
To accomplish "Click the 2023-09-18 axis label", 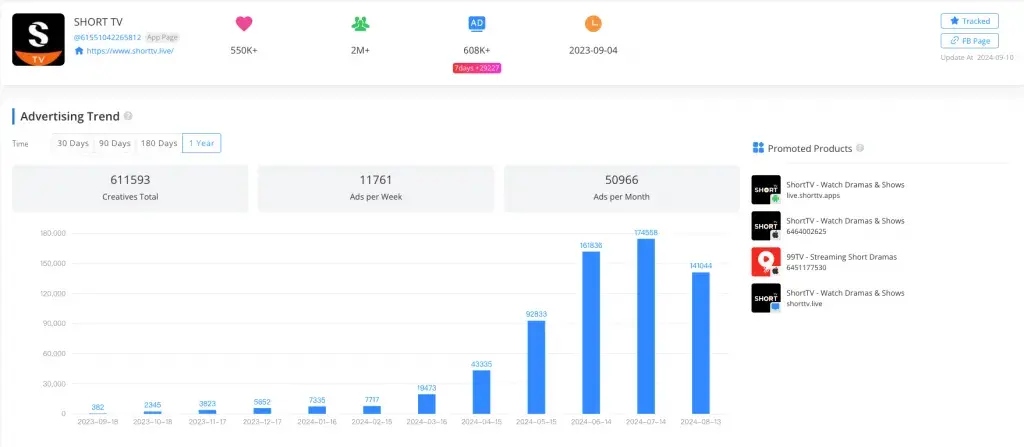I will [x=98, y=422].
